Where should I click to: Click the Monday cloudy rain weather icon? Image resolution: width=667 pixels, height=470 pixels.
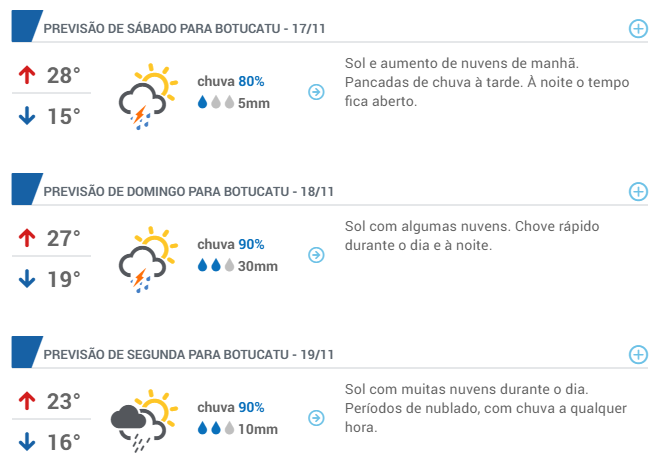click(144, 421)
